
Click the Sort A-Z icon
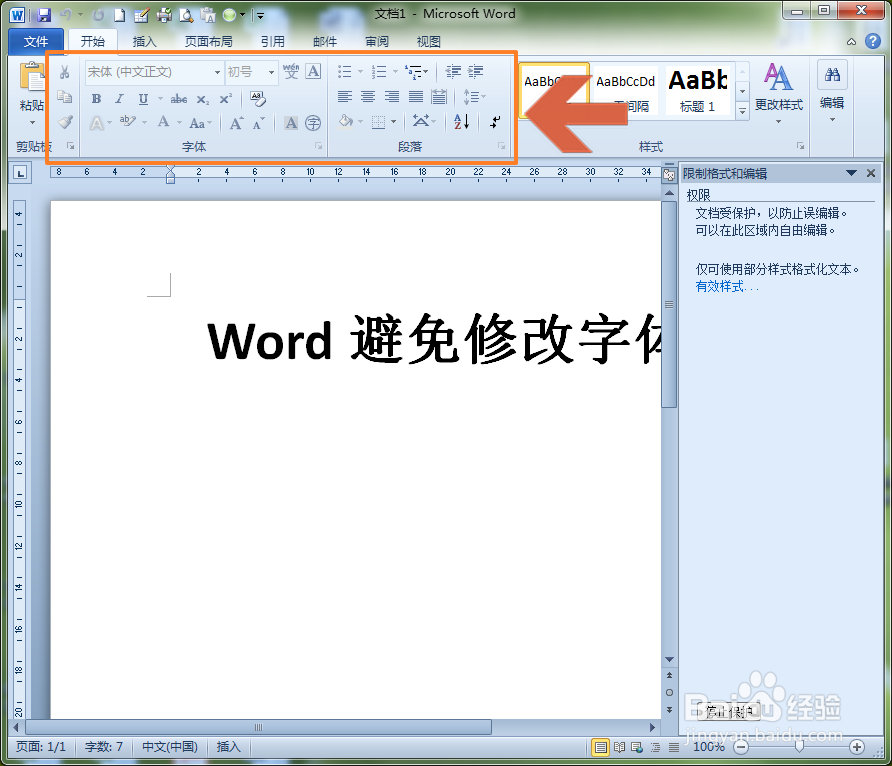point(461,121)
